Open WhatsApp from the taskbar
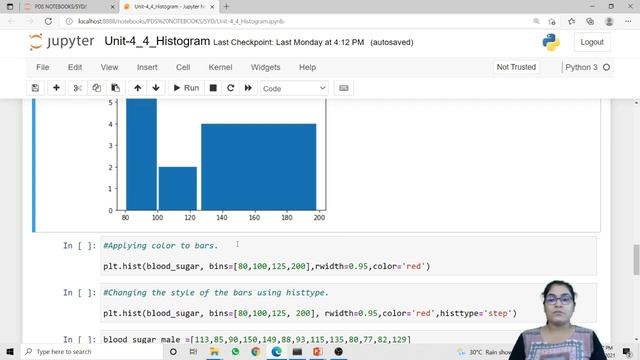 click(x=235, y=351)
